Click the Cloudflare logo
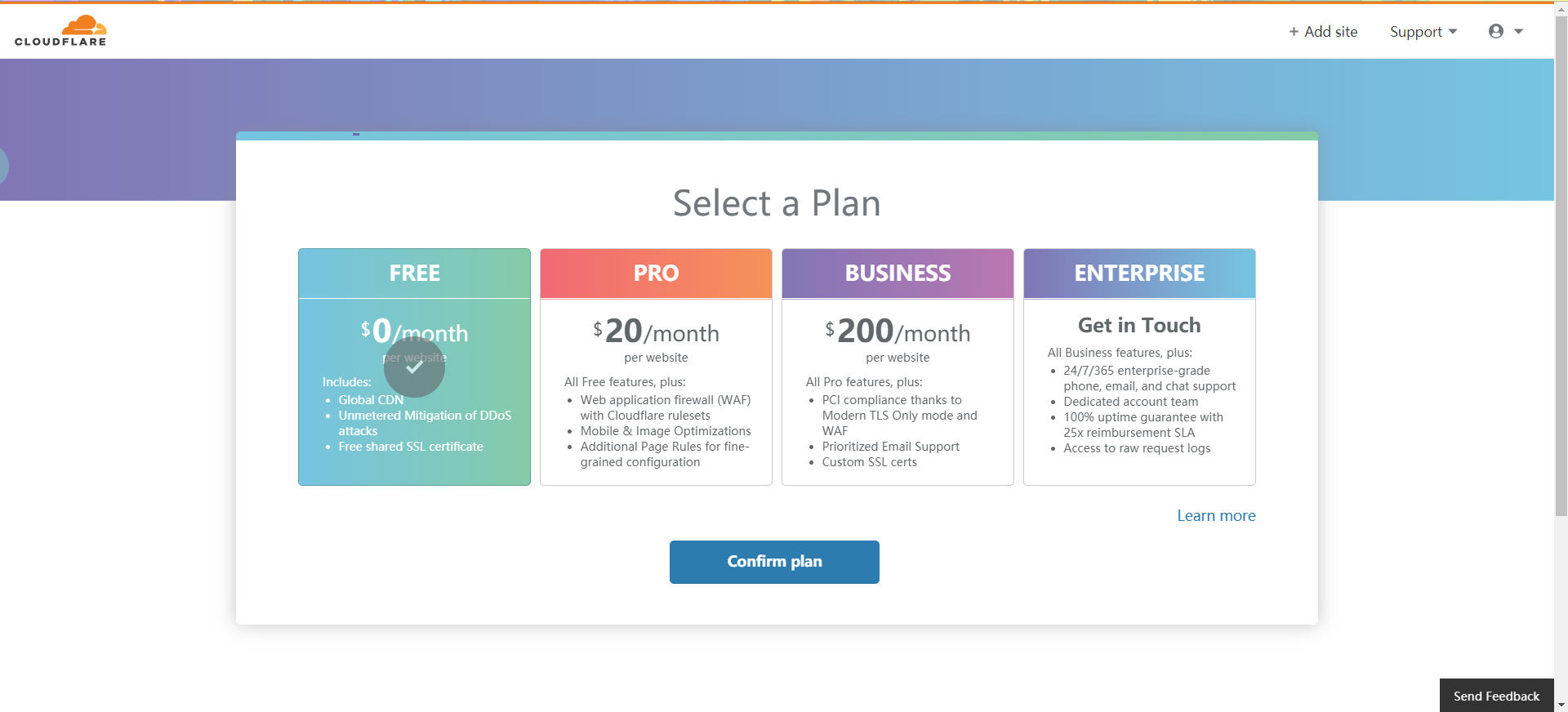The width and height of the screenshot is (1568, 712). (60, 31)
